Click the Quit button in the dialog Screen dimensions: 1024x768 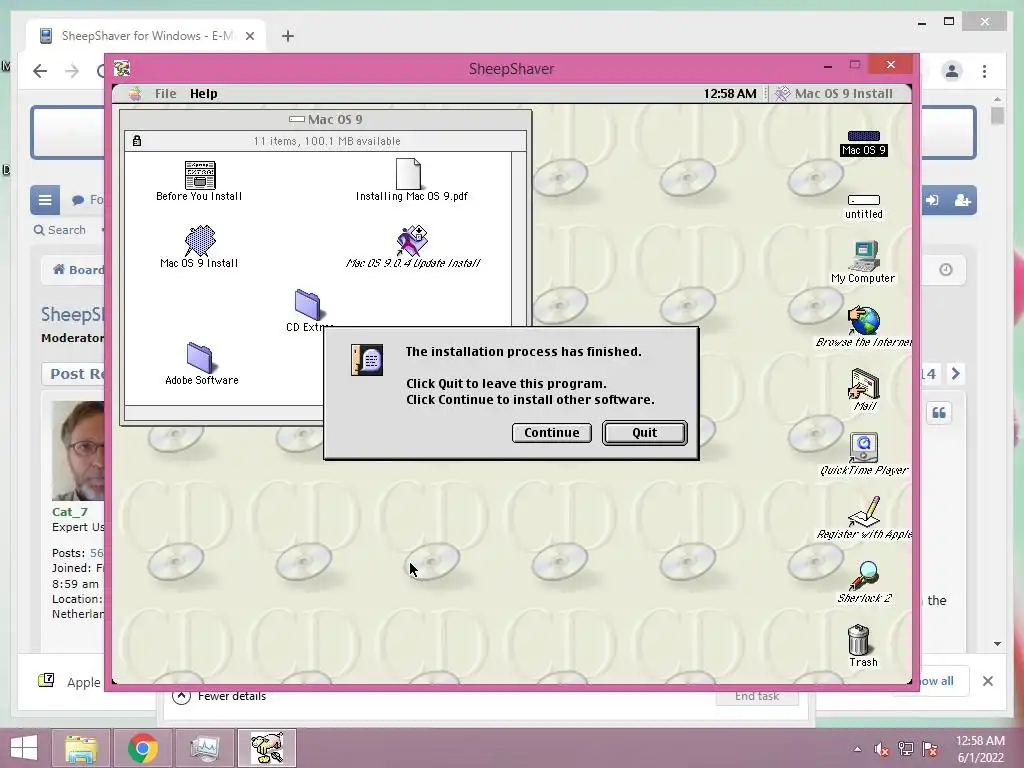click(645, 432)
